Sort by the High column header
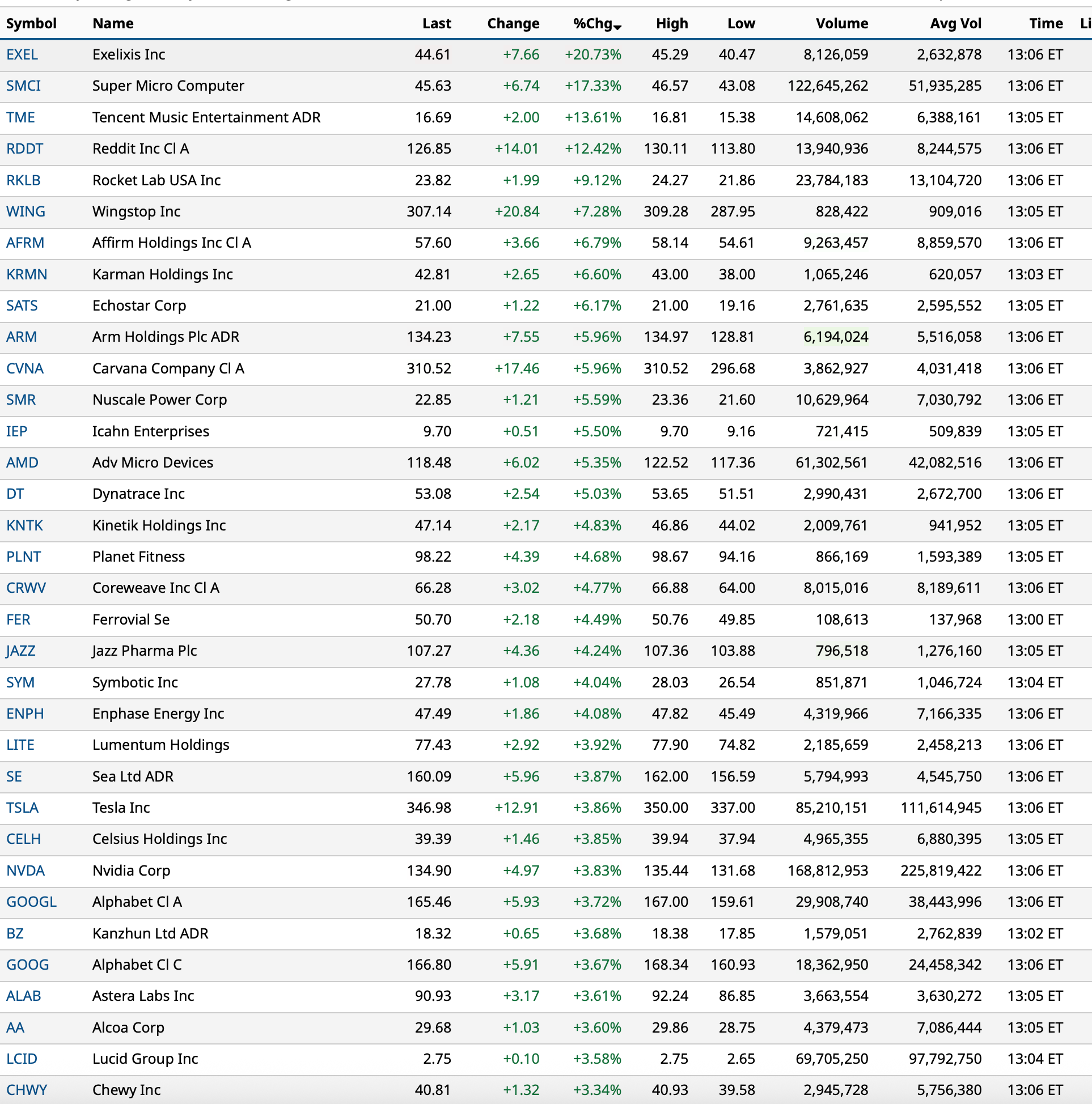 coord(671,23)
